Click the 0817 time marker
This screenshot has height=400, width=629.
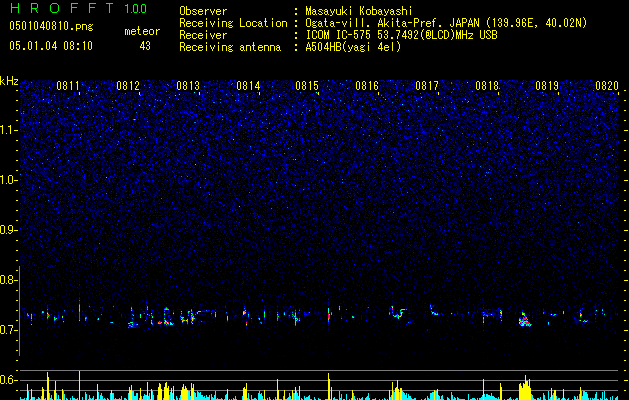[x=427, y=86]
